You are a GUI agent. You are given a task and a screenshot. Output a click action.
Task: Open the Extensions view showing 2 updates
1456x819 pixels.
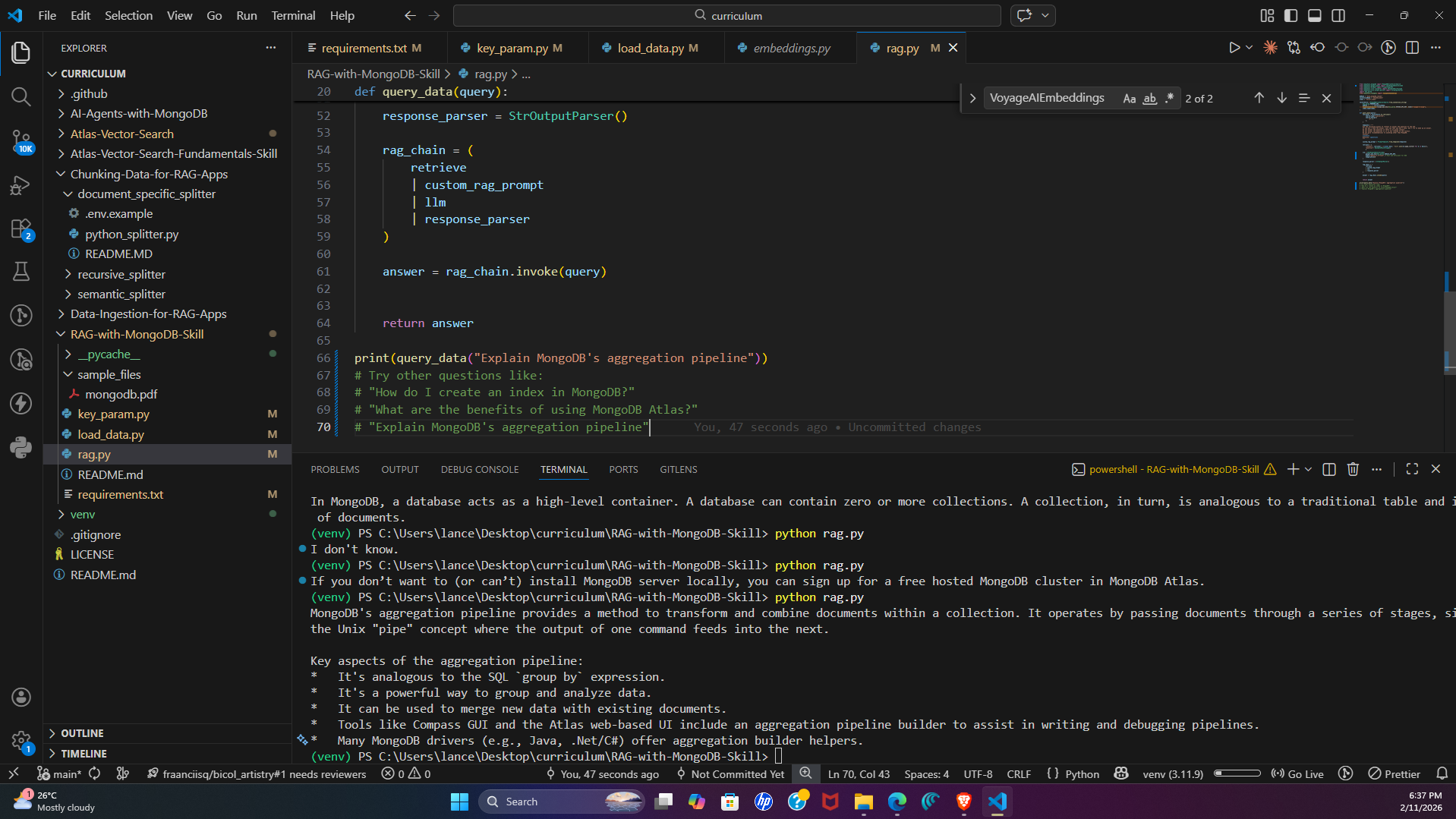[20, 228]
